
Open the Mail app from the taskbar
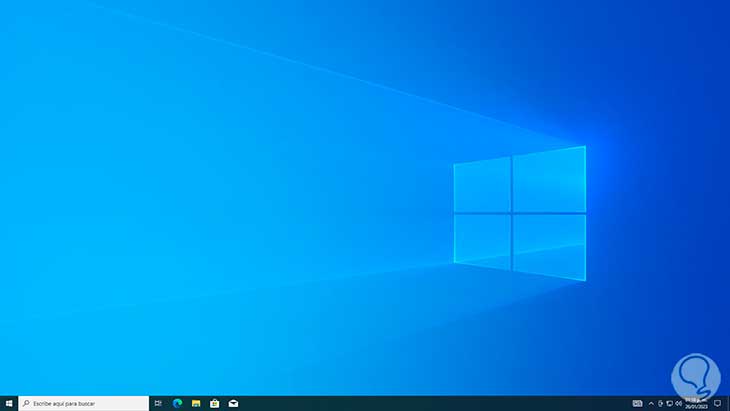pyautogui.click(x=233, y=403)
